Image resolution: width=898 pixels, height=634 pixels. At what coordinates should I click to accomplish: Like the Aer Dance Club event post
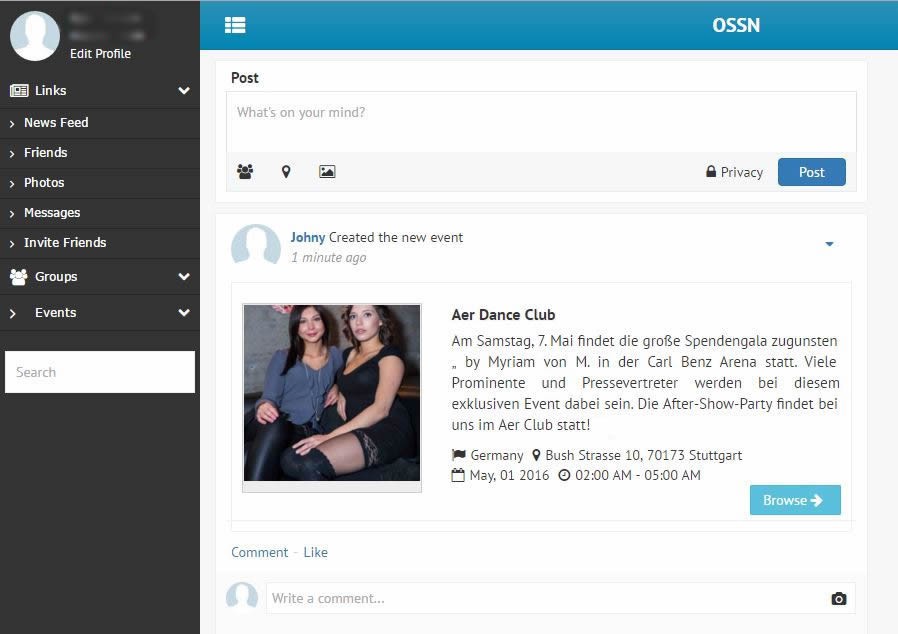(316, 553)
